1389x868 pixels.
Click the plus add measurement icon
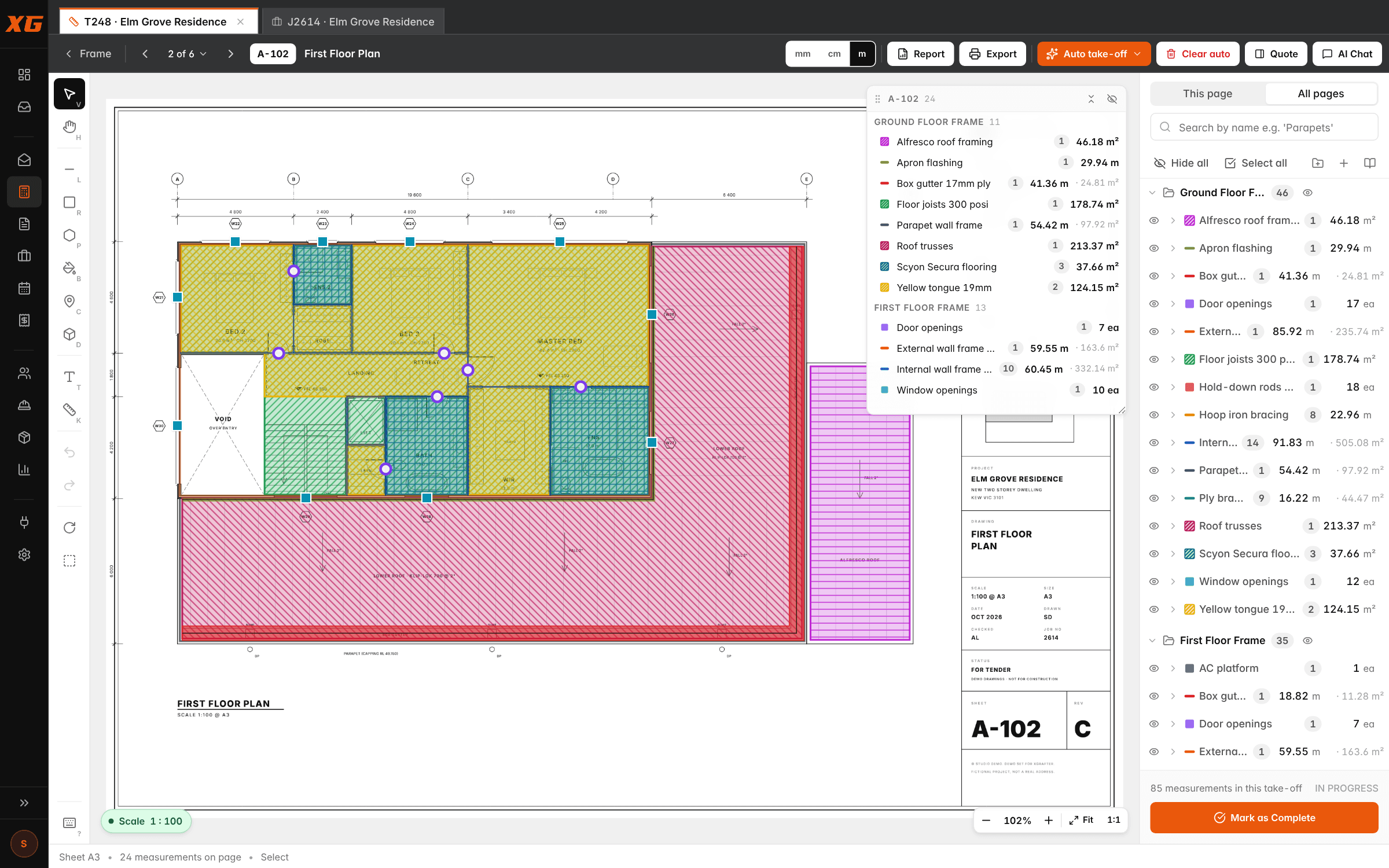tap(1344, 163)
